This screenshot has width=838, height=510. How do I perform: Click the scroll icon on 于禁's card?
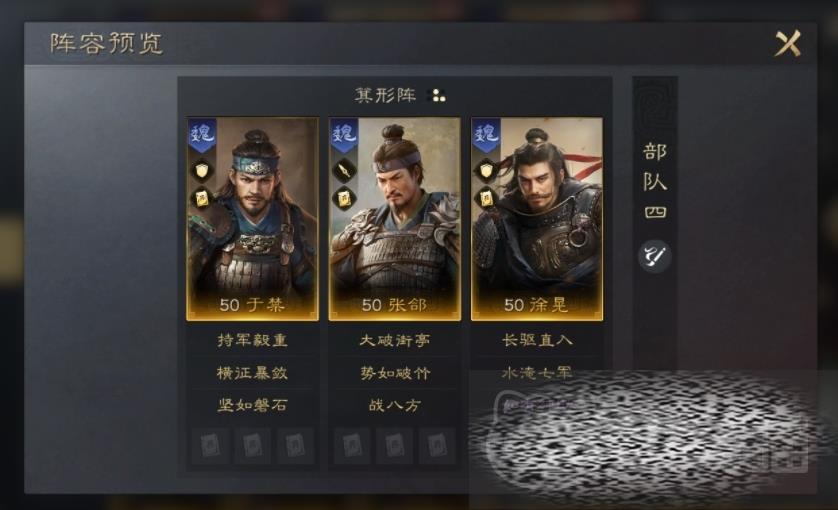(202, 199)
